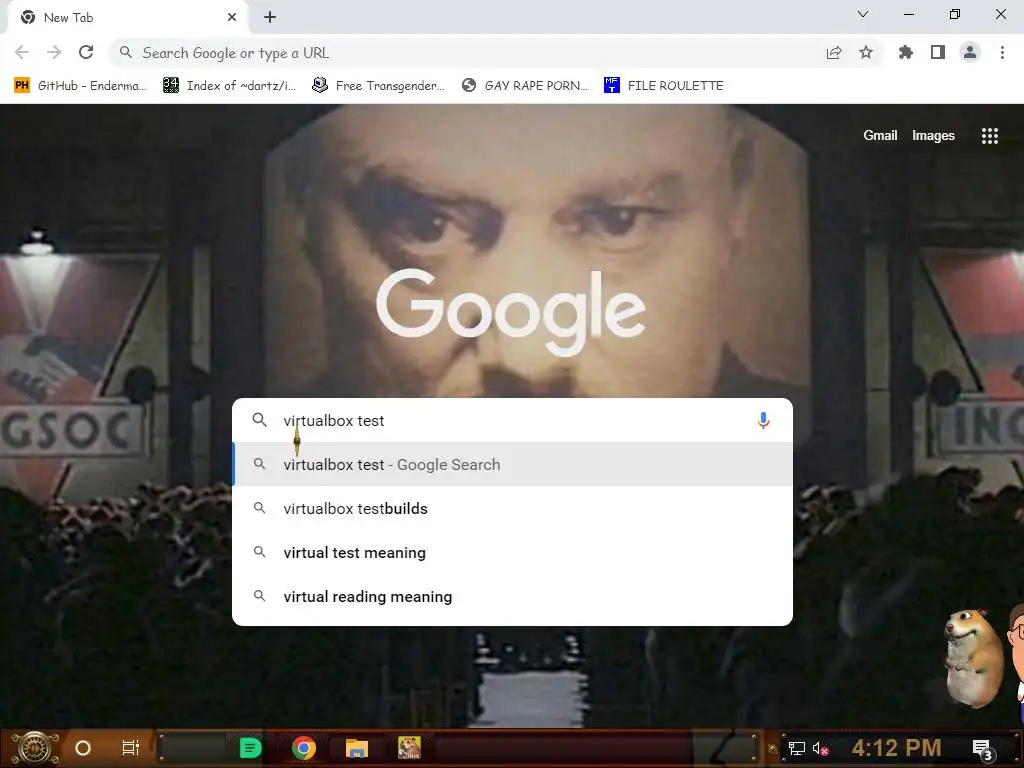Screen dimensions: 1024x768
Task: Open the Start menu from the taskbar orb
Action: pyautogui.click(x=35, y=748)
